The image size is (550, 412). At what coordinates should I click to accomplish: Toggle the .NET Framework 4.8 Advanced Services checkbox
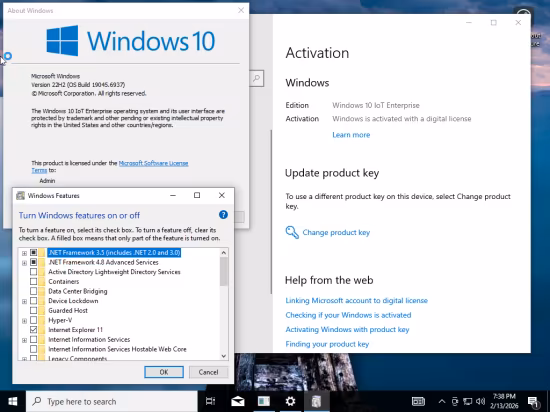tap(33, 262)
